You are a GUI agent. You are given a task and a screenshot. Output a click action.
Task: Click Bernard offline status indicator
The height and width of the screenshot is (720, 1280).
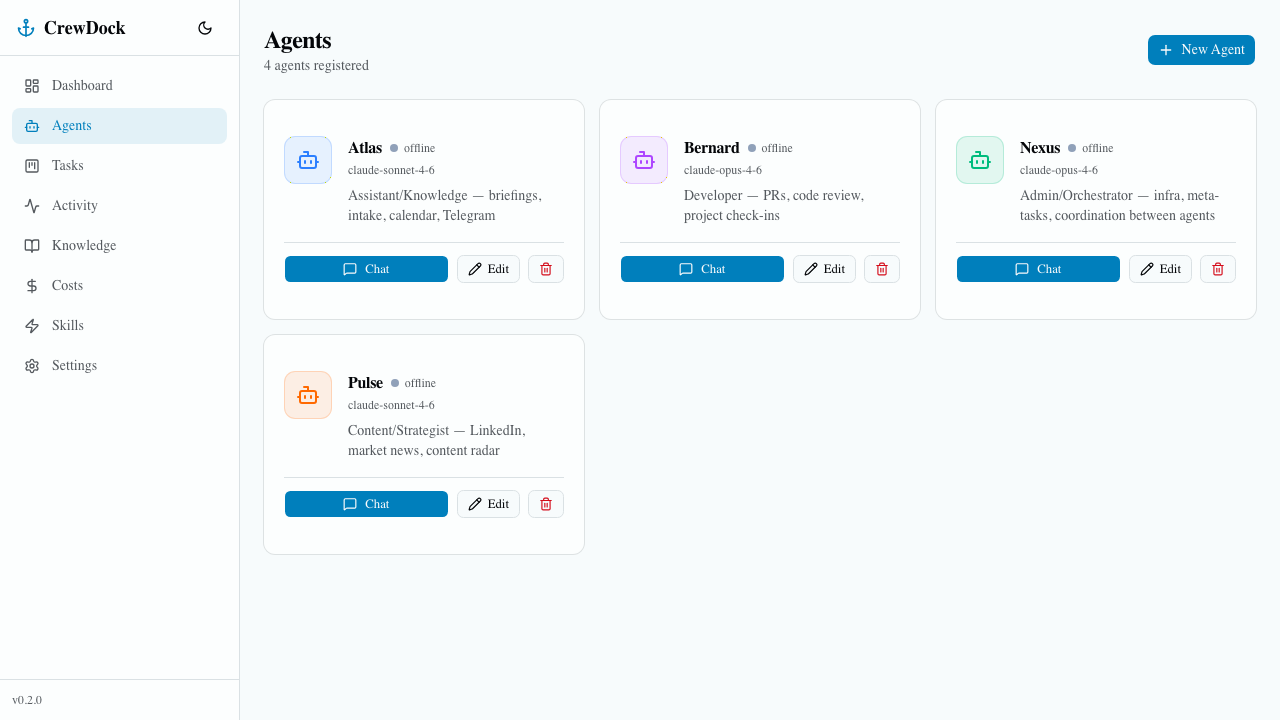point(770,148)
